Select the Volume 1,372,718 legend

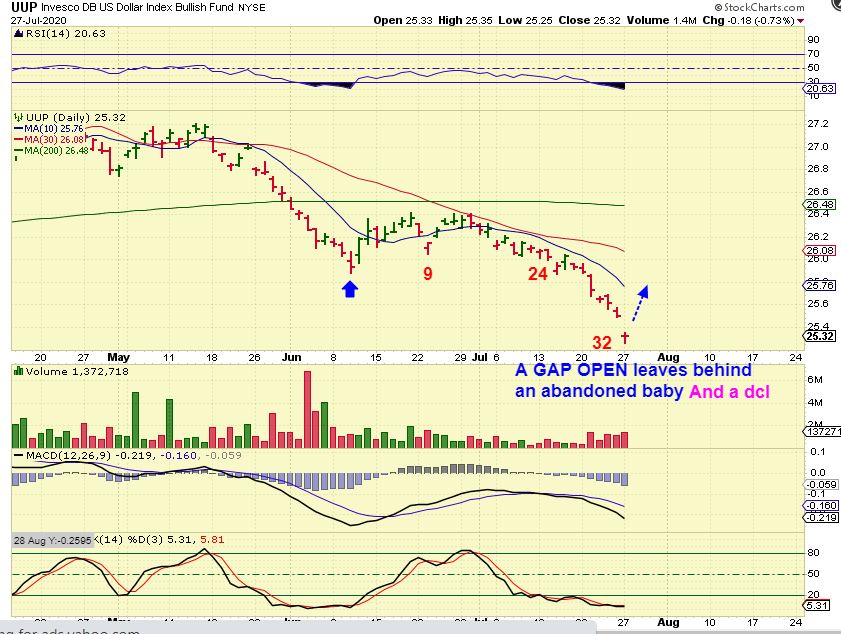click(x=77, y=371)
